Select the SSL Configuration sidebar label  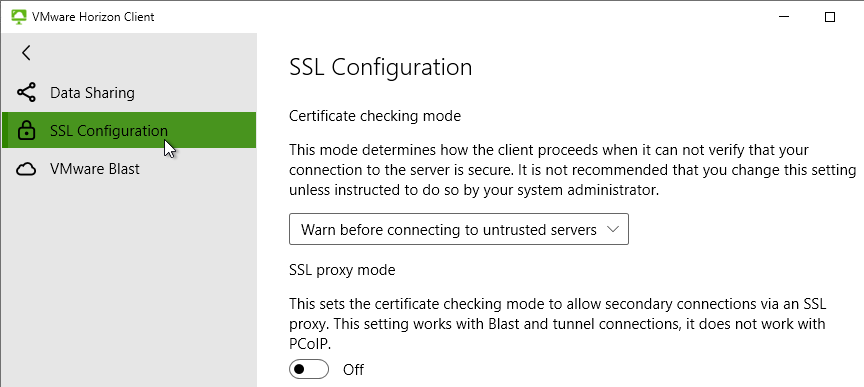tap(109, 131)
